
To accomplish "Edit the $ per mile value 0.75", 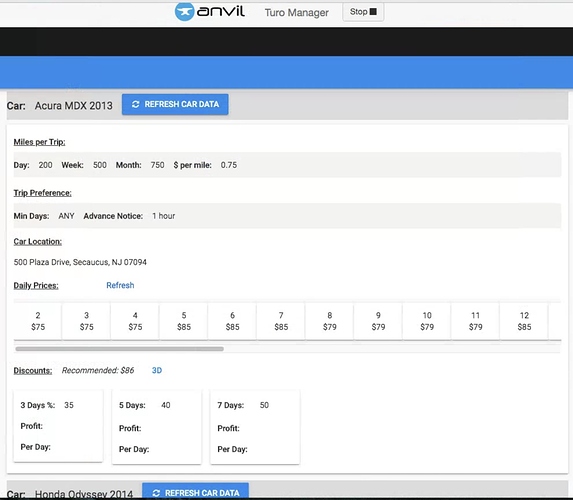I will (229, 165).
